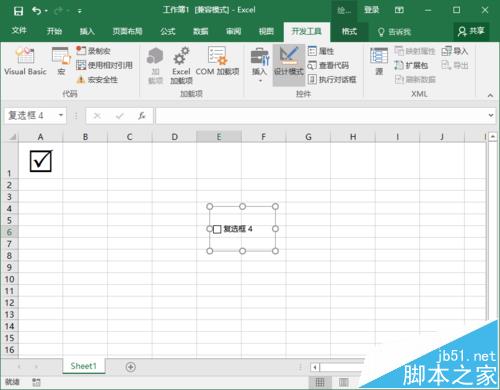Select the Sheet1 worksheet tab
This screenshot has height=390, width=500.
tap(84, 366)
